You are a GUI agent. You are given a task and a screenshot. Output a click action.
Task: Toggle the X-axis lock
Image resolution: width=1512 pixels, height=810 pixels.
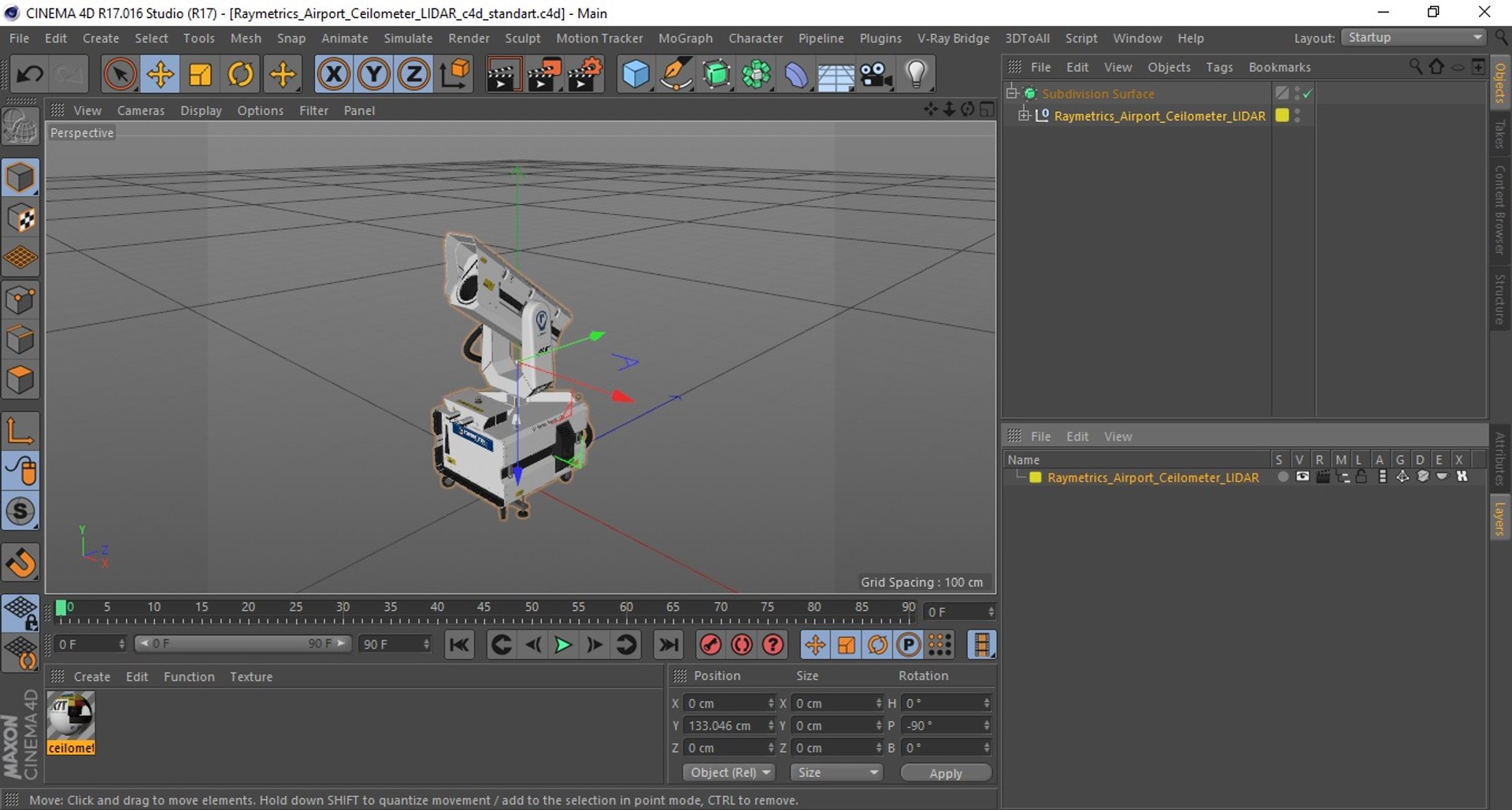tap(333, 75)
